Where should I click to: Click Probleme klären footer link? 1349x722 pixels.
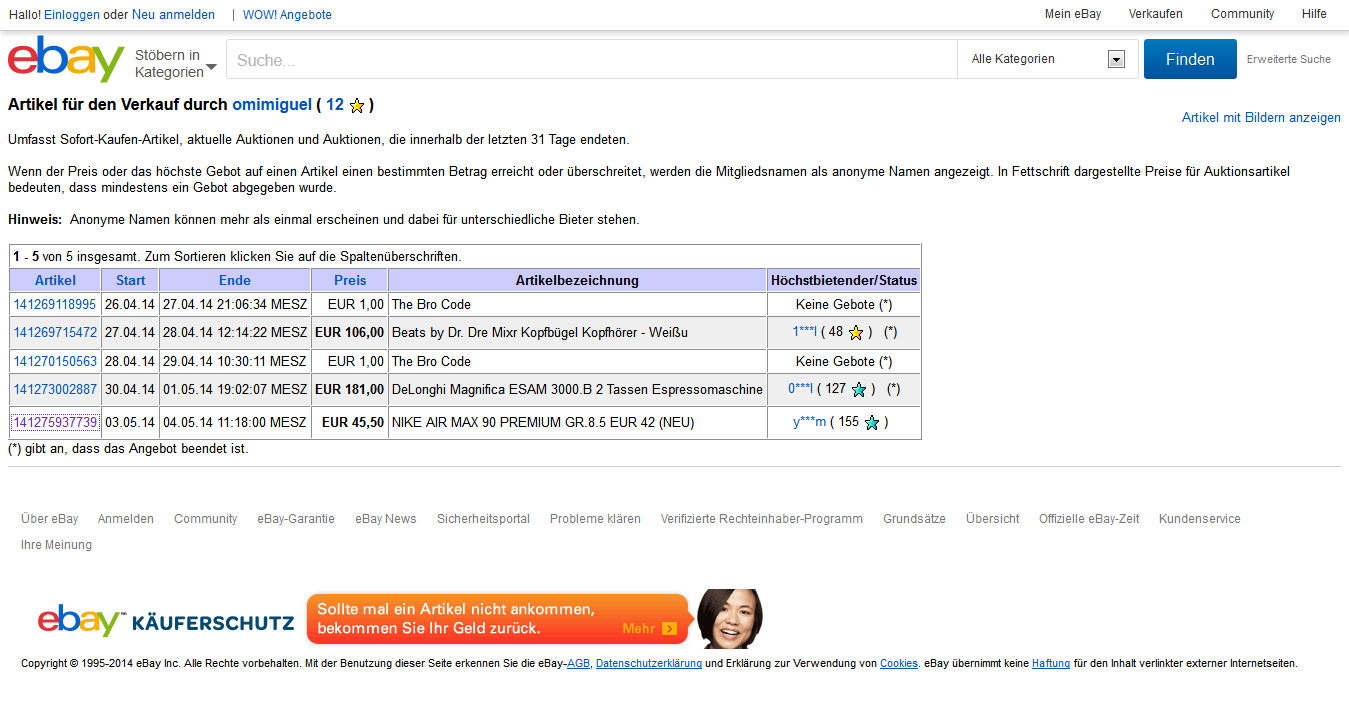595,519
